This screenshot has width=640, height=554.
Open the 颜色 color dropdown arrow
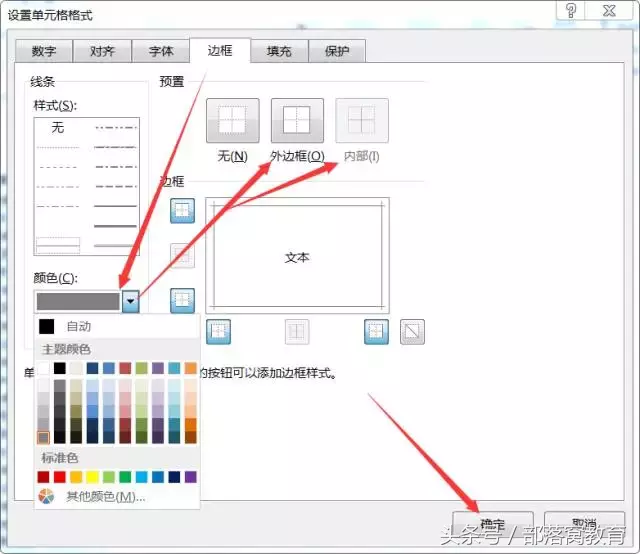click(x=130, y=302)
